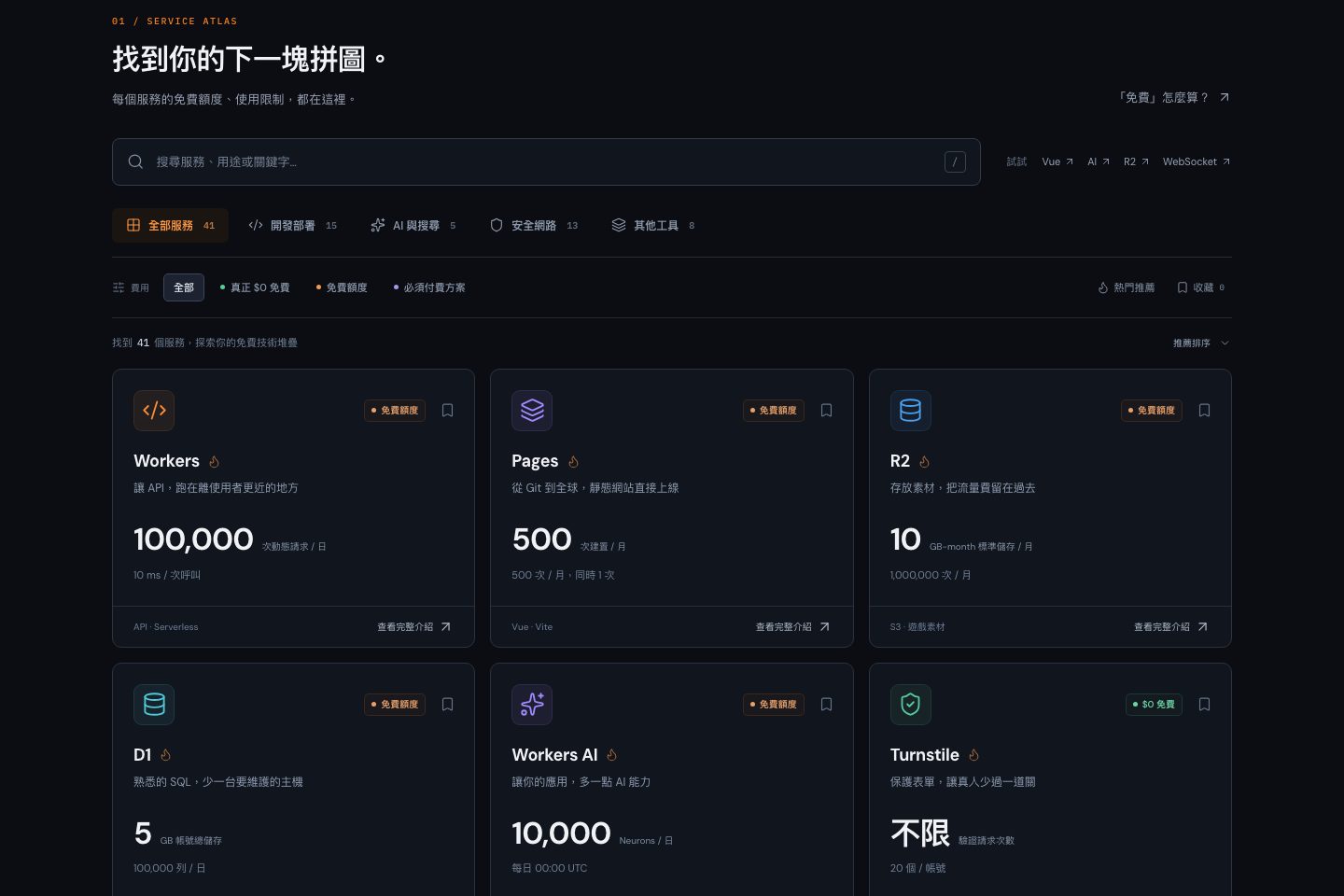Click the R2 database icon
Viewport: 1344px width, 896px height.
coord(910,410)
